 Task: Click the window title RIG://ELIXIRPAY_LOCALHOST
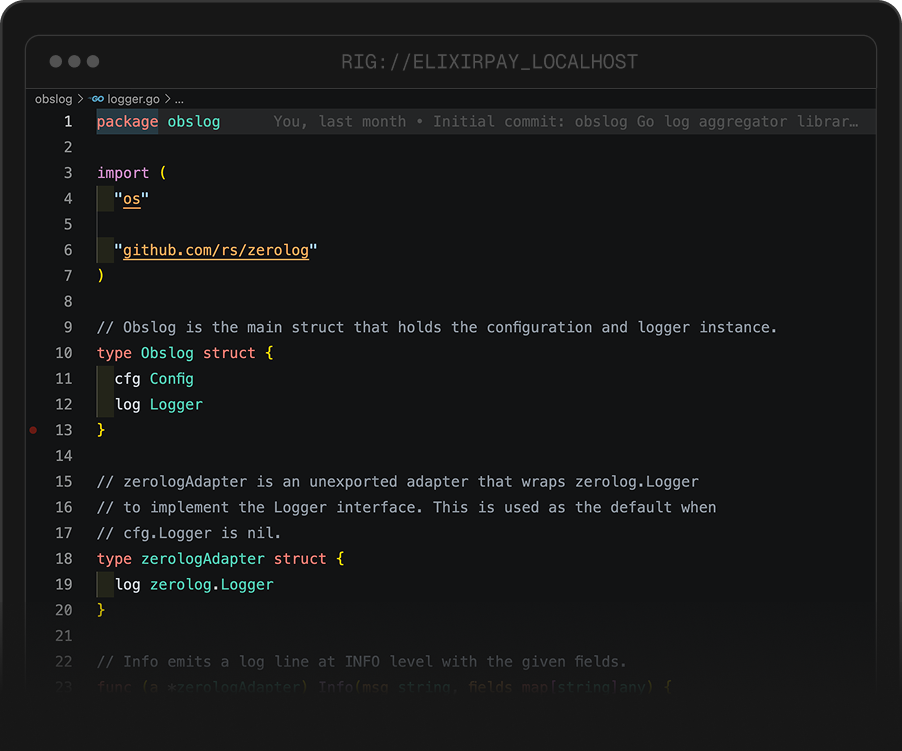click(490, 62)
